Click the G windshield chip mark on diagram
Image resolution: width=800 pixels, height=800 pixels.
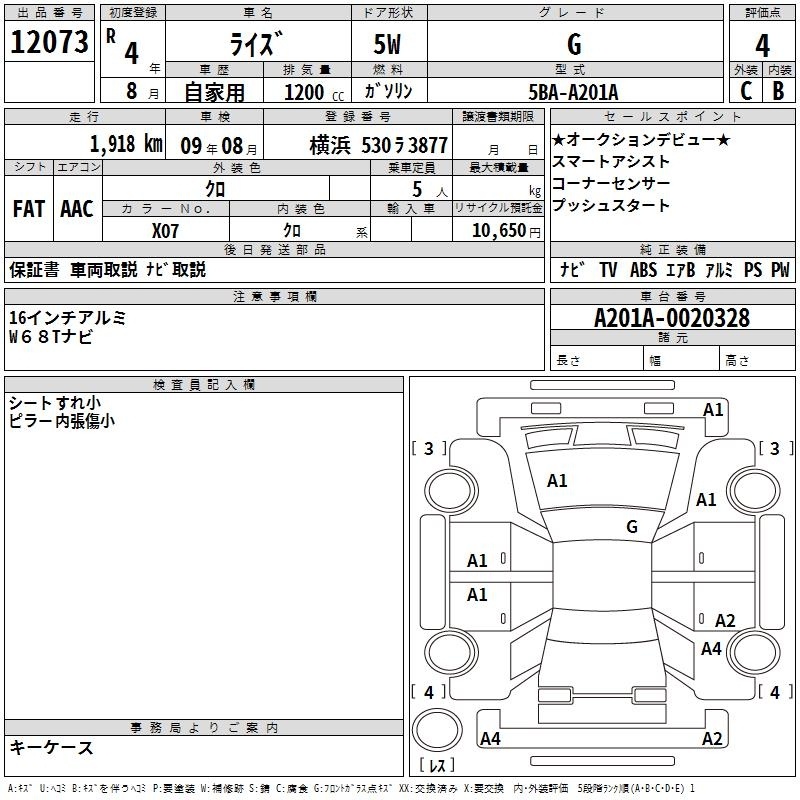[x=631, y=527]
